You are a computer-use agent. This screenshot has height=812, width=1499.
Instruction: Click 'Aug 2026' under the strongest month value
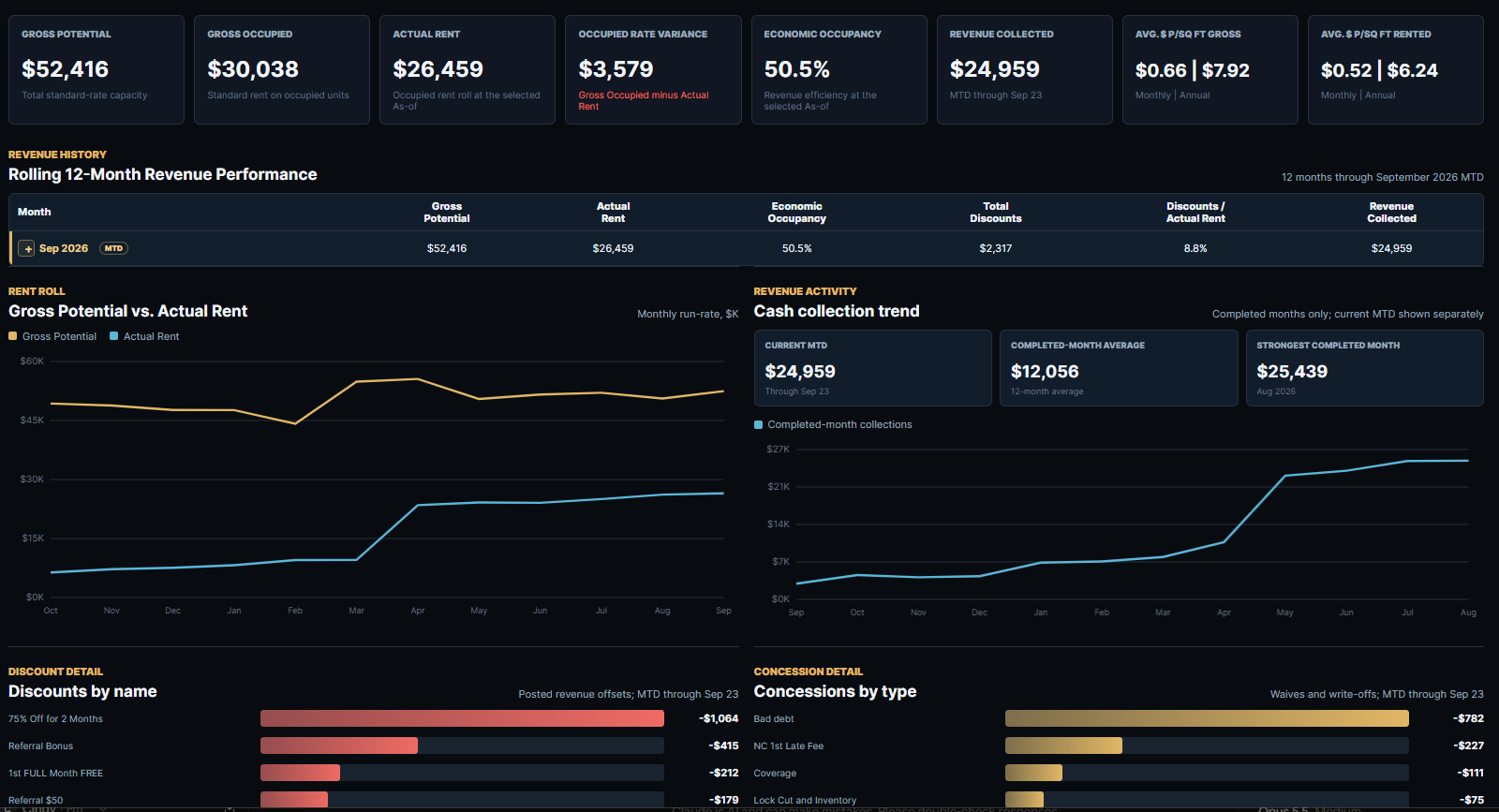pos(1276,391)
